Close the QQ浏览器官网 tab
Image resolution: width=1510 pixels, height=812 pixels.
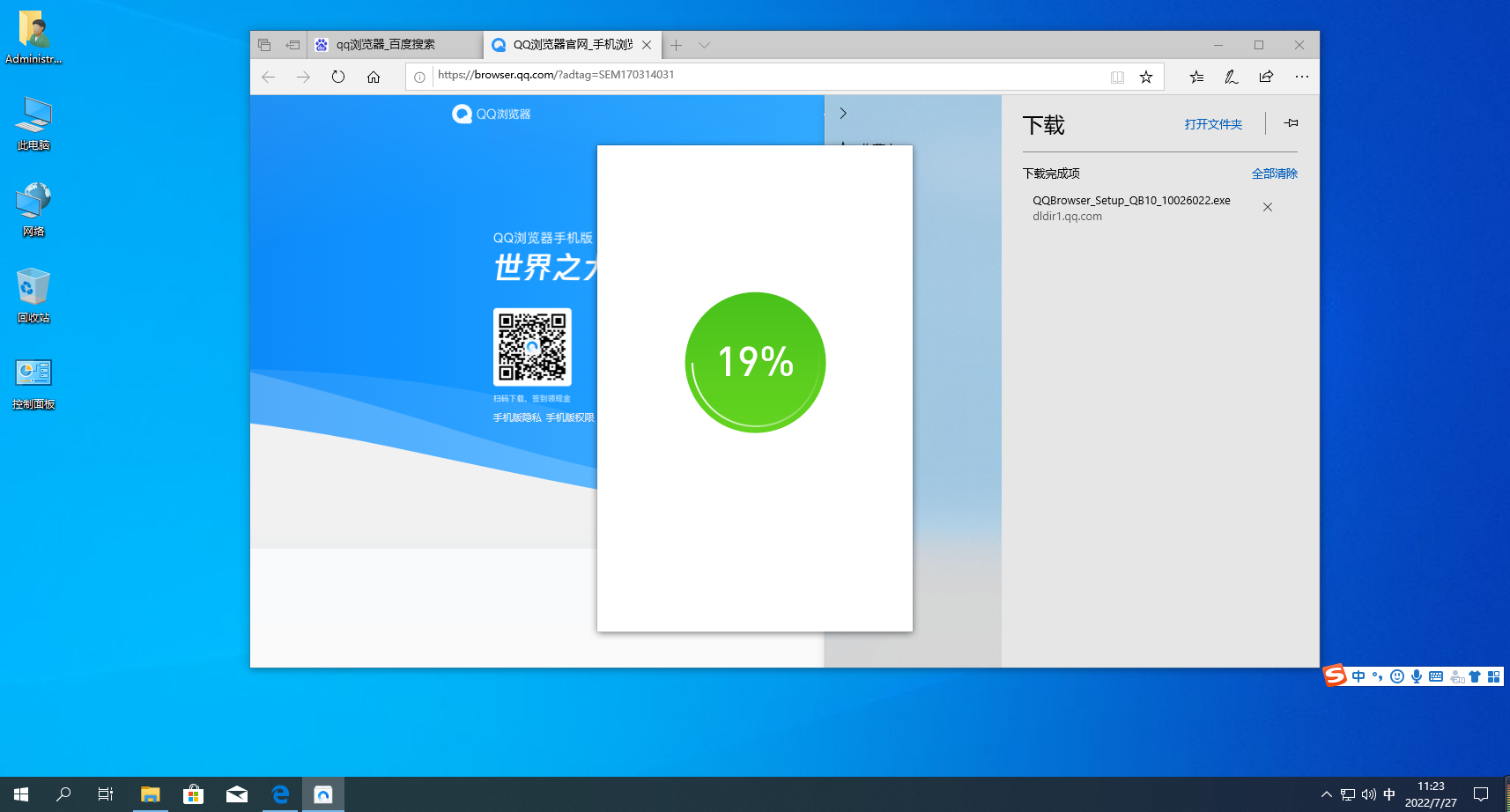pyautogui.click(x=647, y=45)
